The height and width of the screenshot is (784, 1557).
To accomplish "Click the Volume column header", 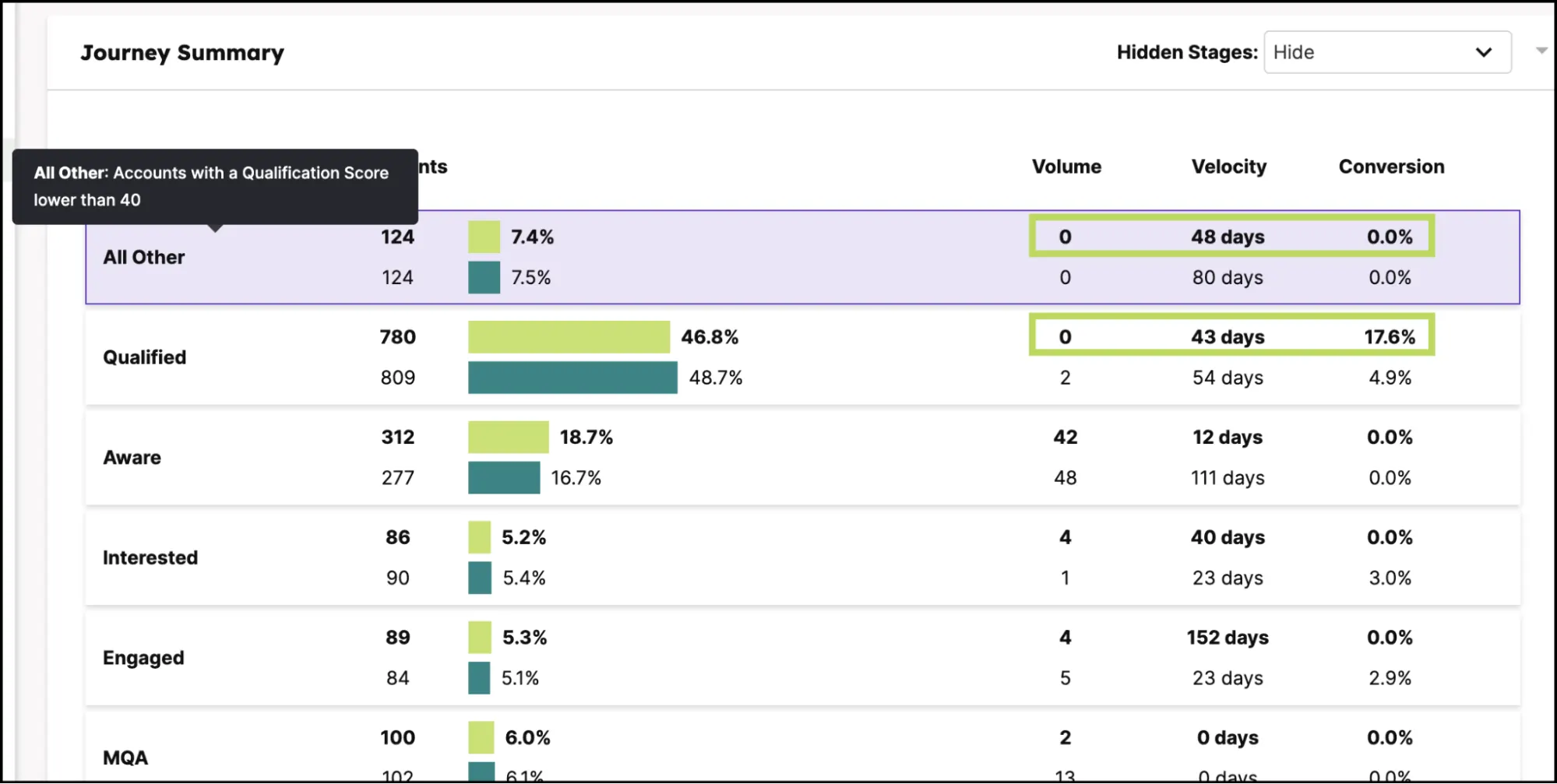I will [x=1066, y=167].
